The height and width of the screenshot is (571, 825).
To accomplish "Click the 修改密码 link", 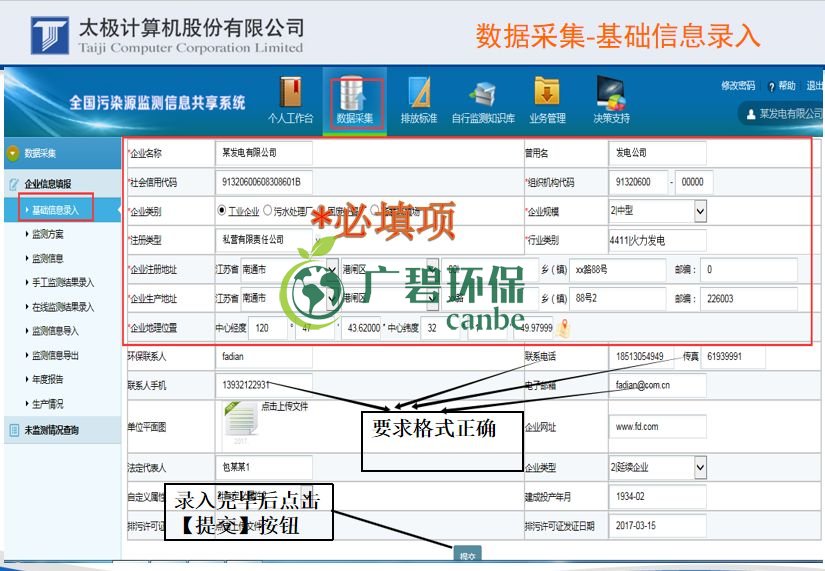I will [738, 86].
